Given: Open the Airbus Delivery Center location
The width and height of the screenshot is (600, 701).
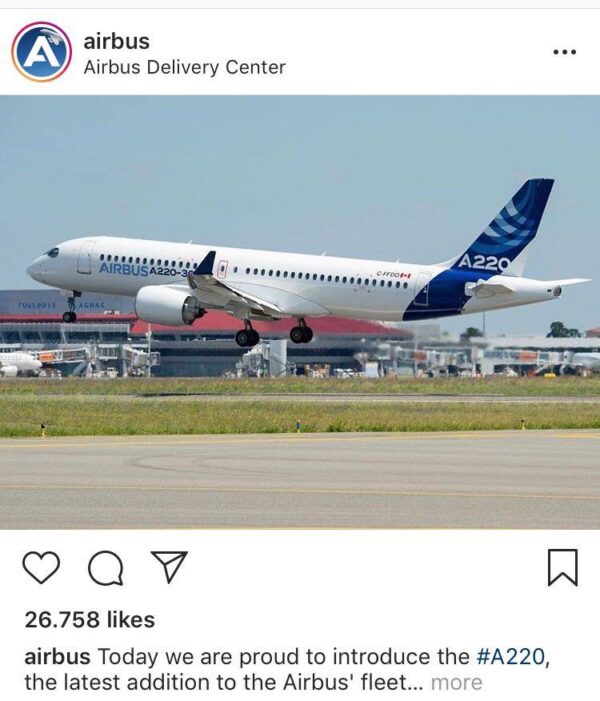Looking at the screenshot, I should [x=184, y=68].
